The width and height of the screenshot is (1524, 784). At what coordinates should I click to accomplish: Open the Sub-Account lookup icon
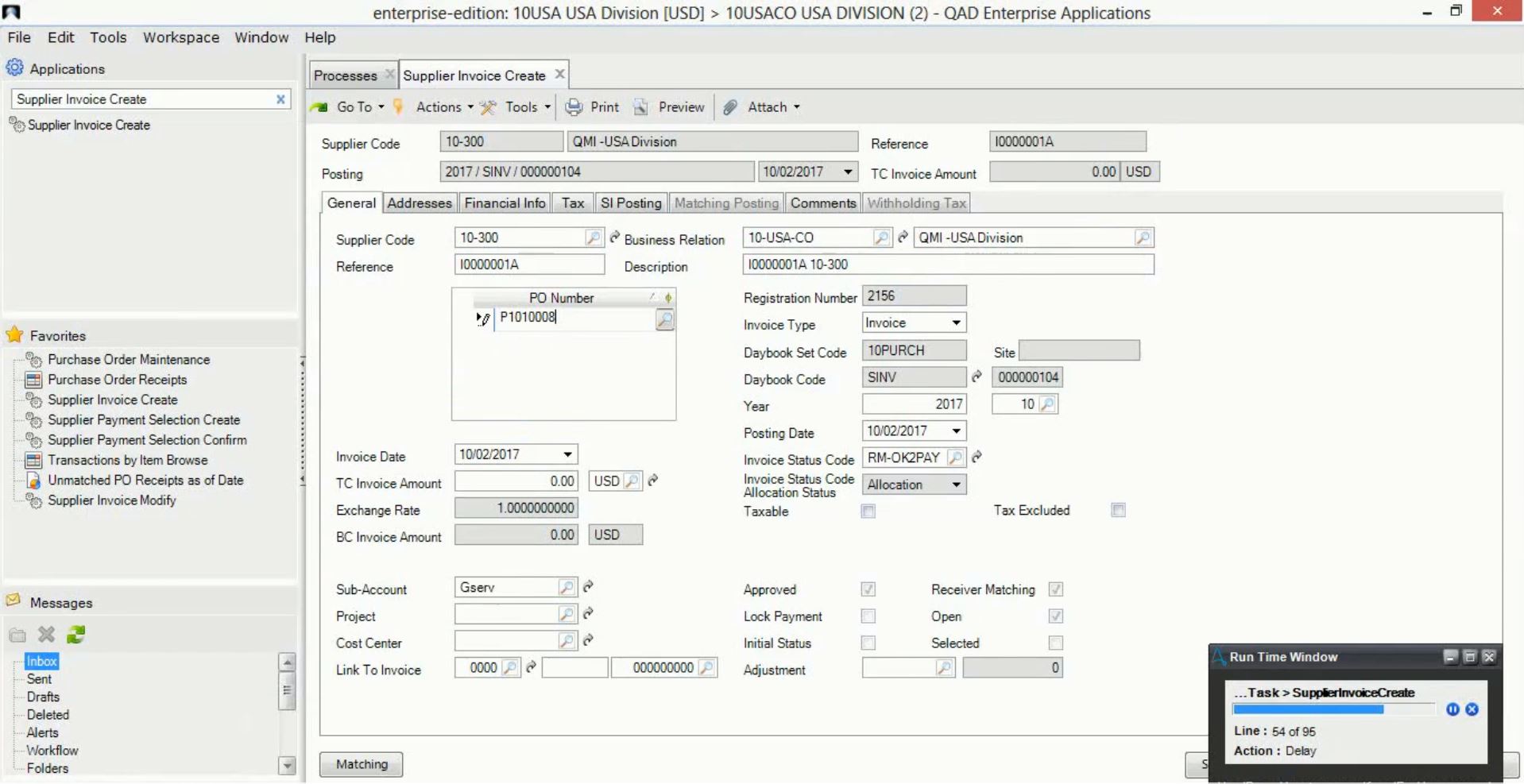(566, 588)
